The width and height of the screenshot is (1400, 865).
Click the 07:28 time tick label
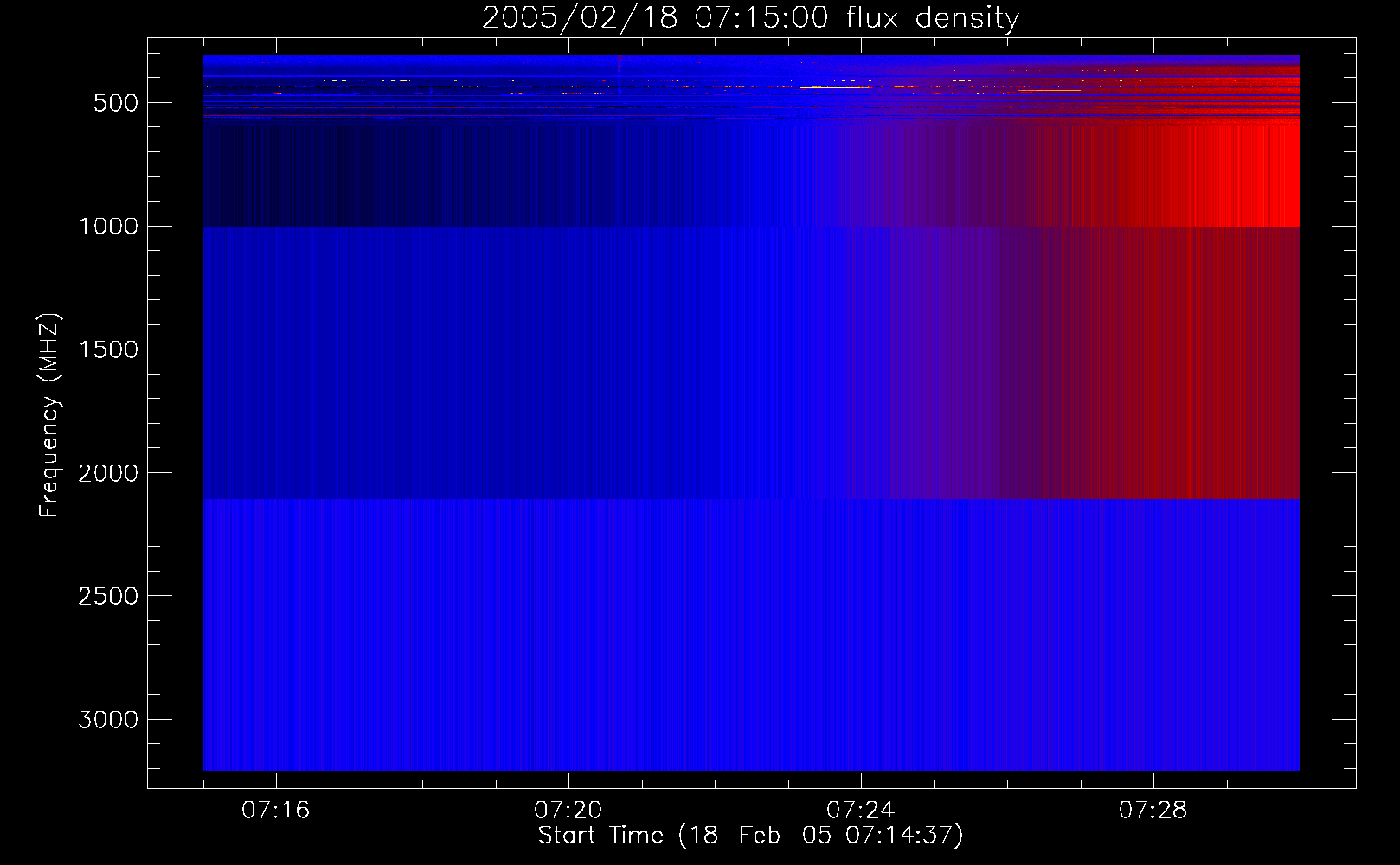(x=1153, y=811)
